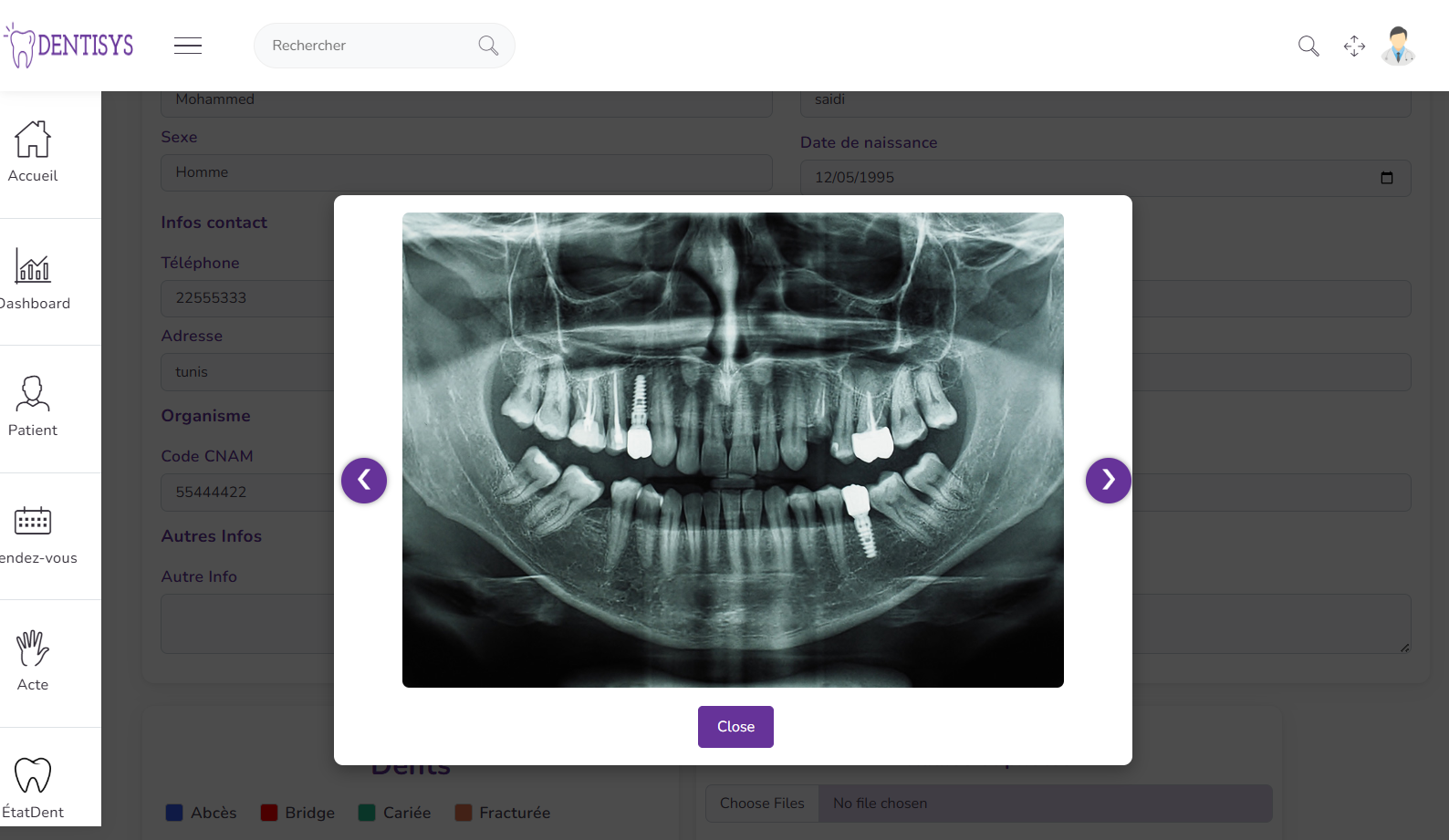The image size is (1449, 840).
Task: Click the Choose Files button
Action: point(762,804)
